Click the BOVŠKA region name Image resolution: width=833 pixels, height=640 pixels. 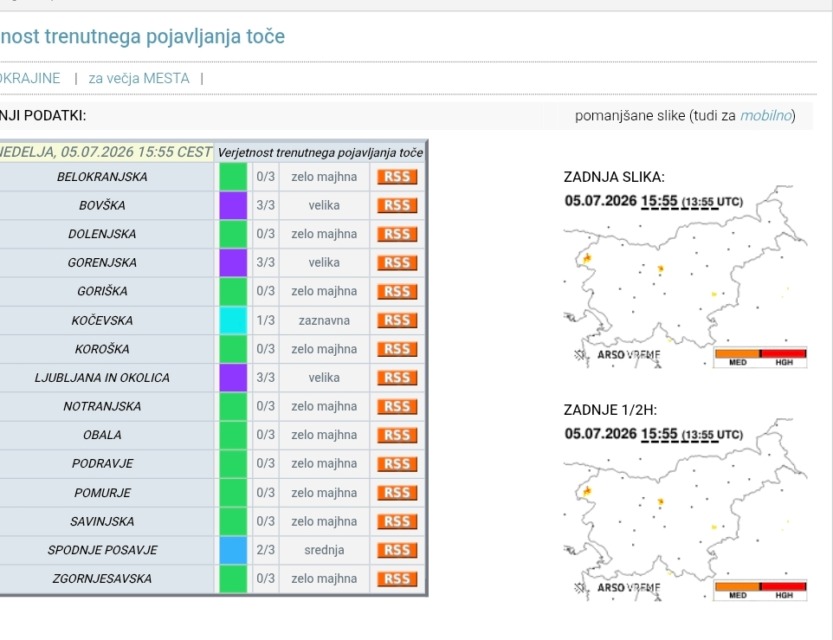click(x=102, y=206)
